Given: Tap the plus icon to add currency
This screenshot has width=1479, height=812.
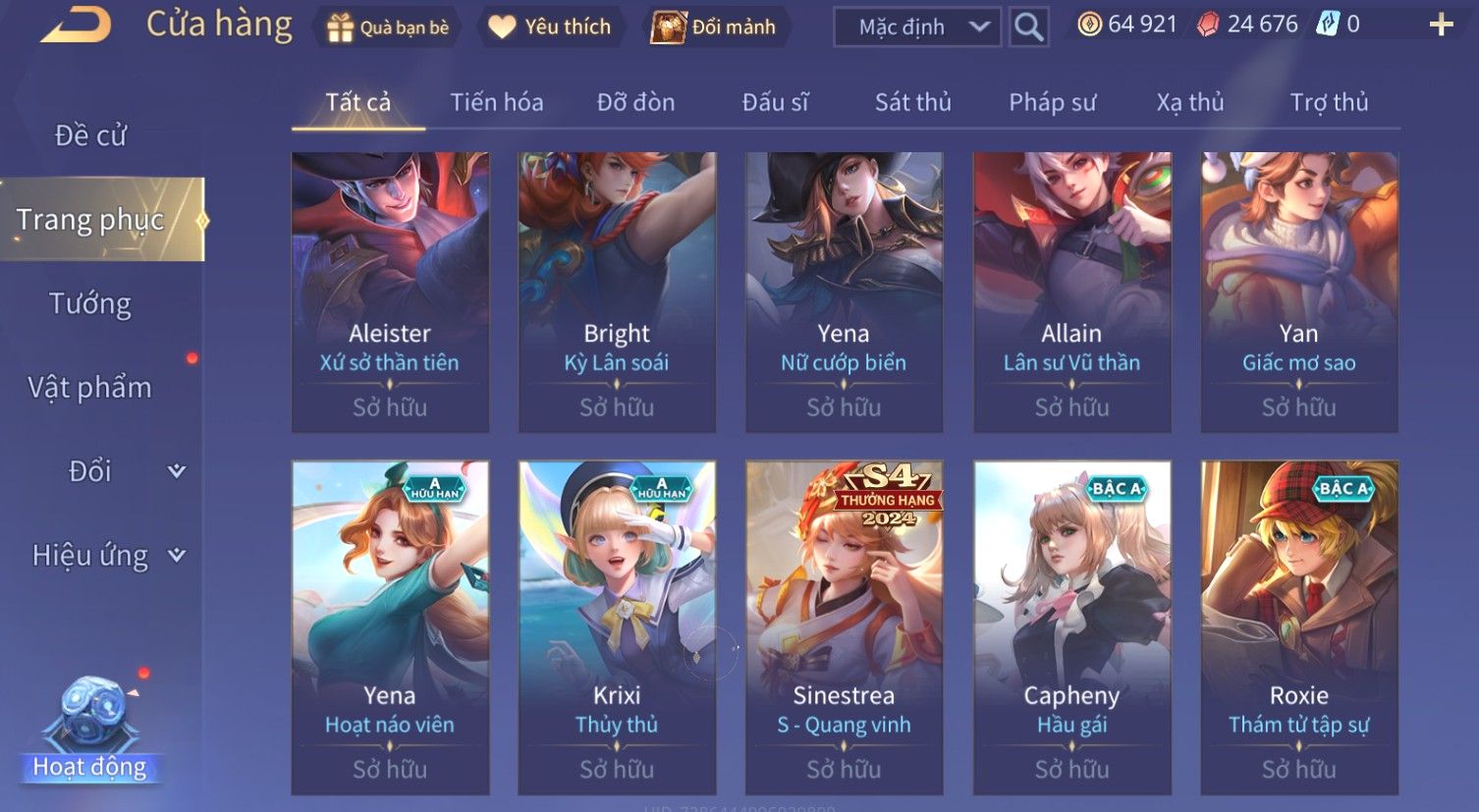Looking at the screenshot, I should tap(1441, 26).
